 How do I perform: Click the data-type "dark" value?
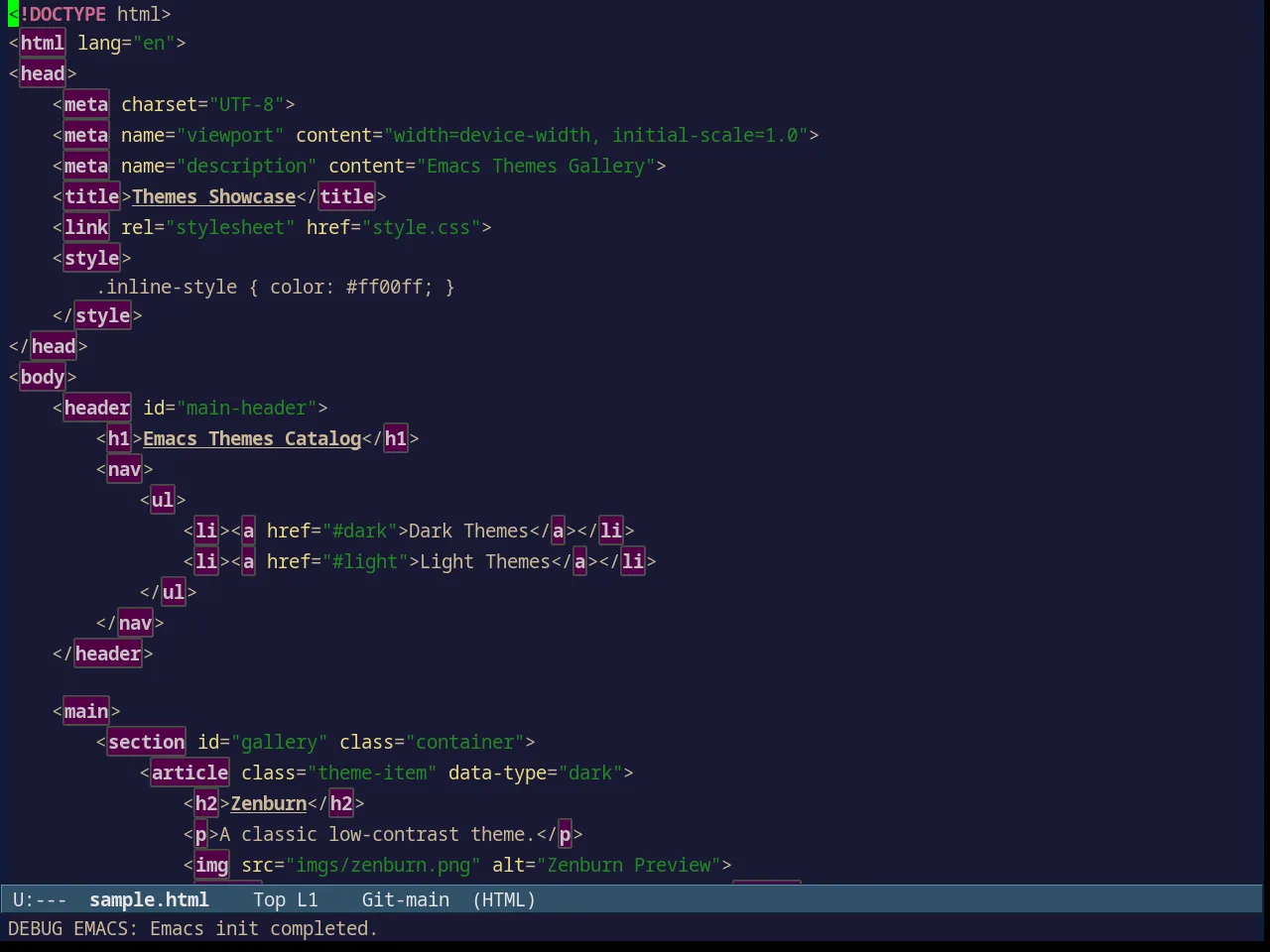[590, 773]
